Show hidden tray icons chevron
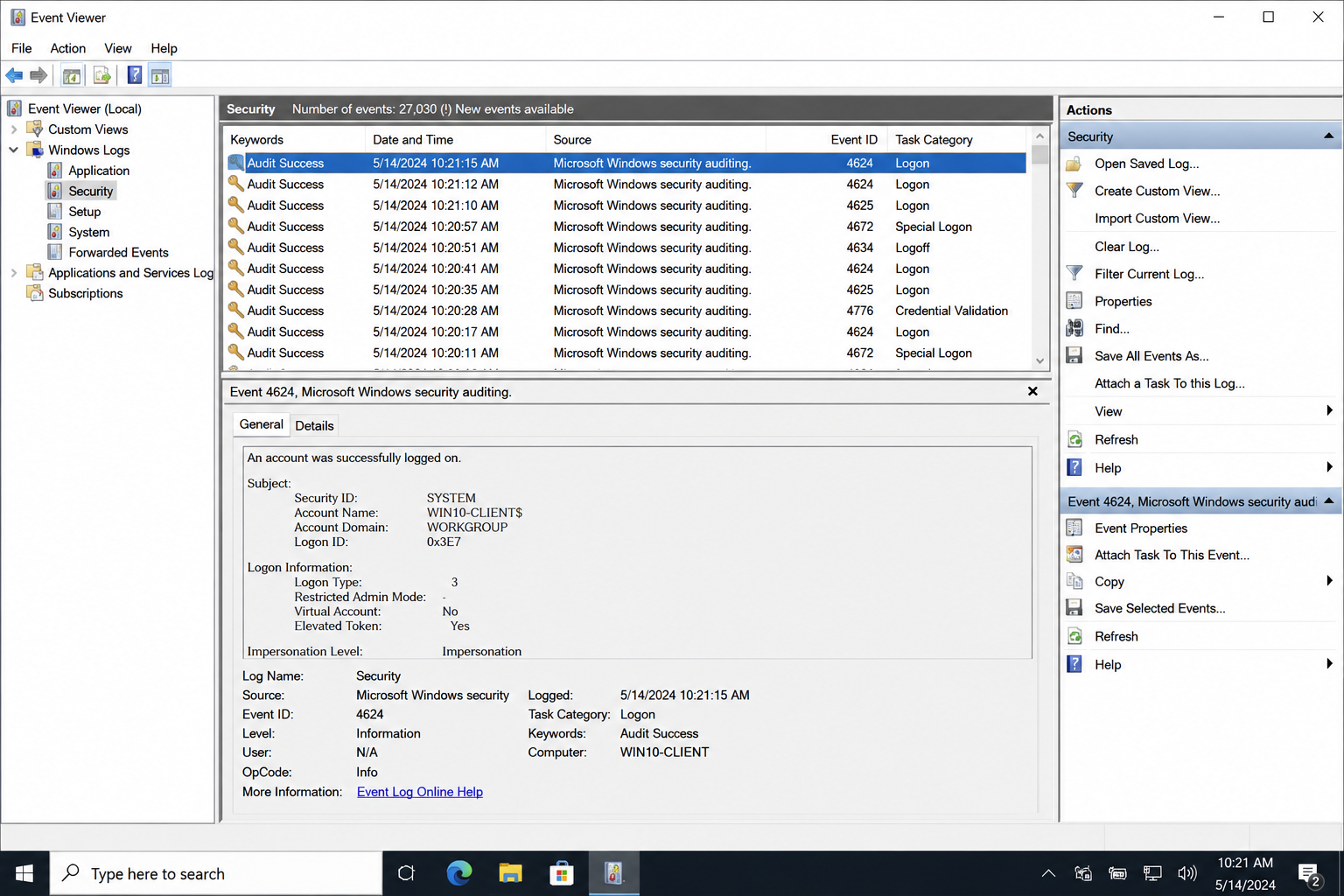Screen dimensions: 1344x896 [x=1048, y=873]
